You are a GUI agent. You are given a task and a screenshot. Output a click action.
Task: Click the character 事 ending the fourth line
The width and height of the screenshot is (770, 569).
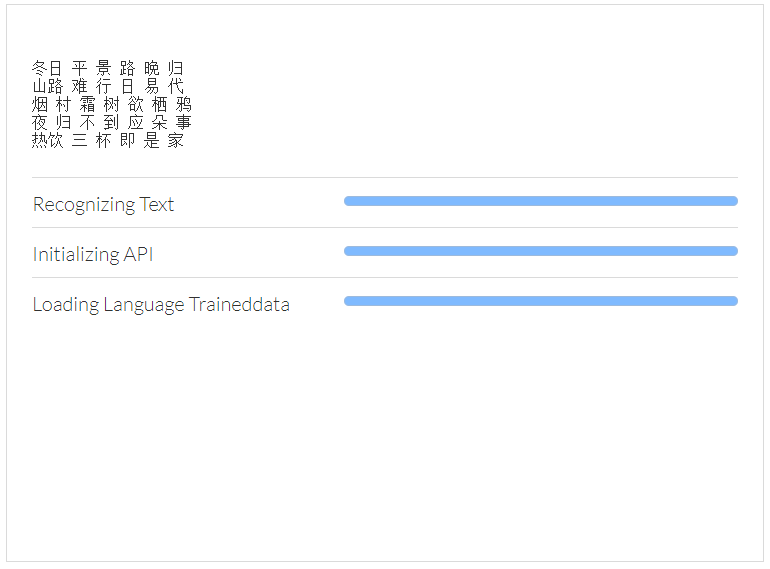pos(183,122)
